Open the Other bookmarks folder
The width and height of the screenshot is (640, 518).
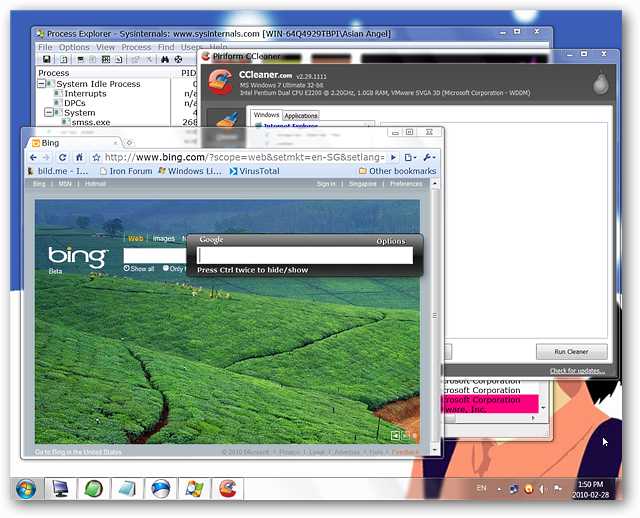[398, 171]
